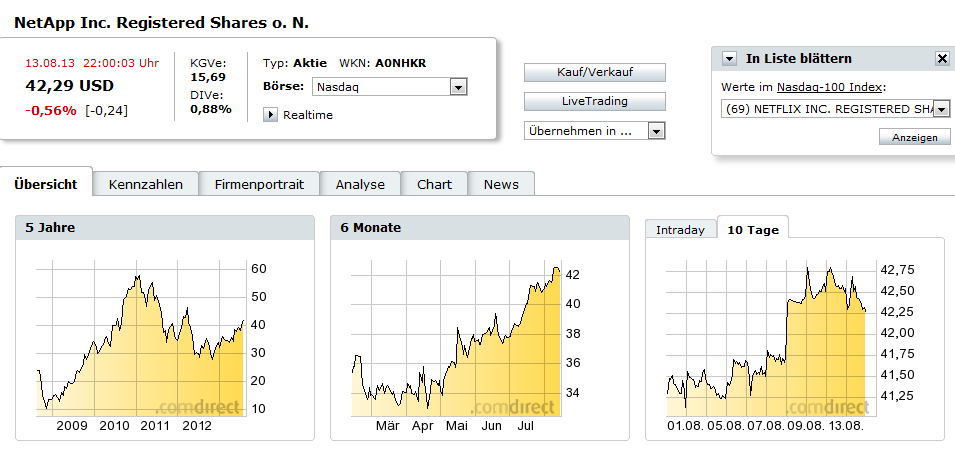Open the Firmenportrait tab

click(259, 184)
